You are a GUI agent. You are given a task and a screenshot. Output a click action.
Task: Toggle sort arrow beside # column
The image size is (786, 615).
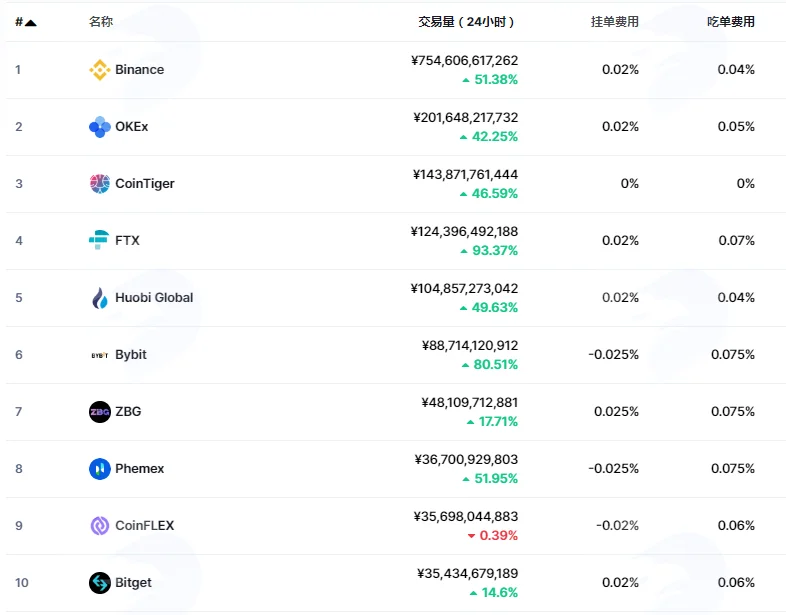click(x=31, y=23)
